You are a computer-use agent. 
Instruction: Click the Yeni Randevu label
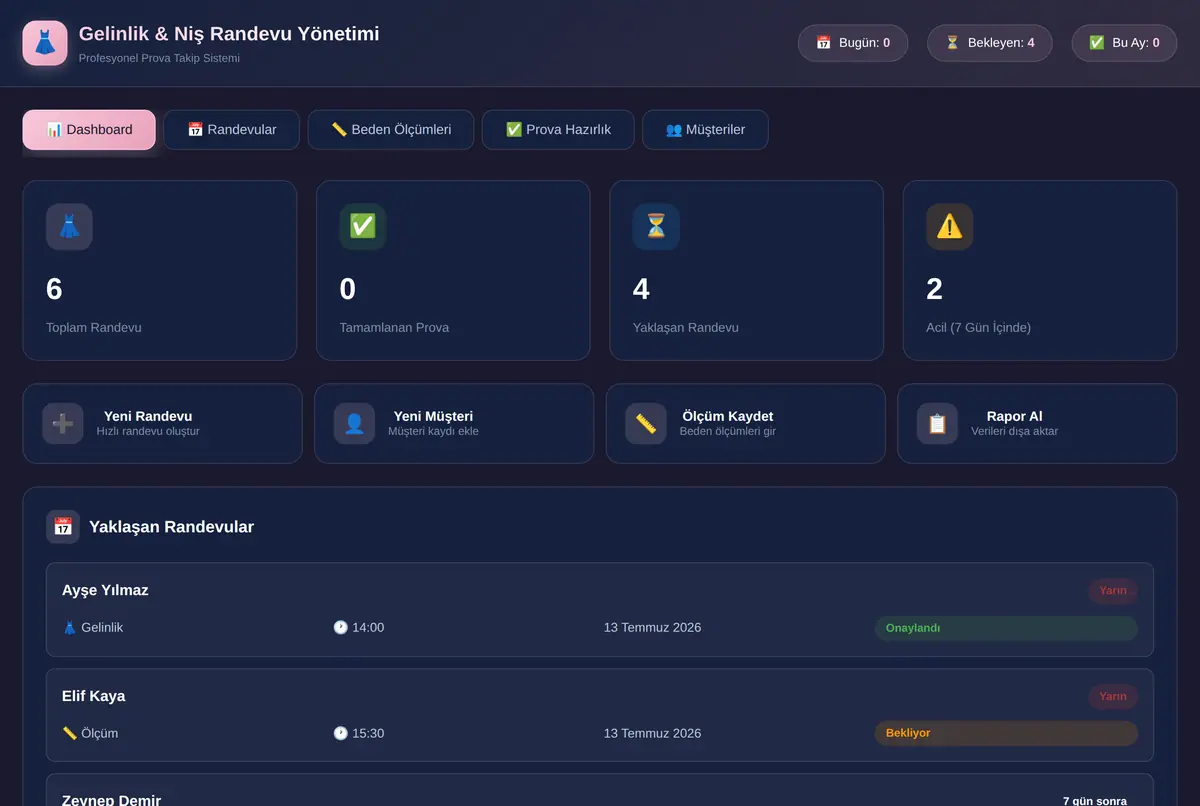pos(148,416)
